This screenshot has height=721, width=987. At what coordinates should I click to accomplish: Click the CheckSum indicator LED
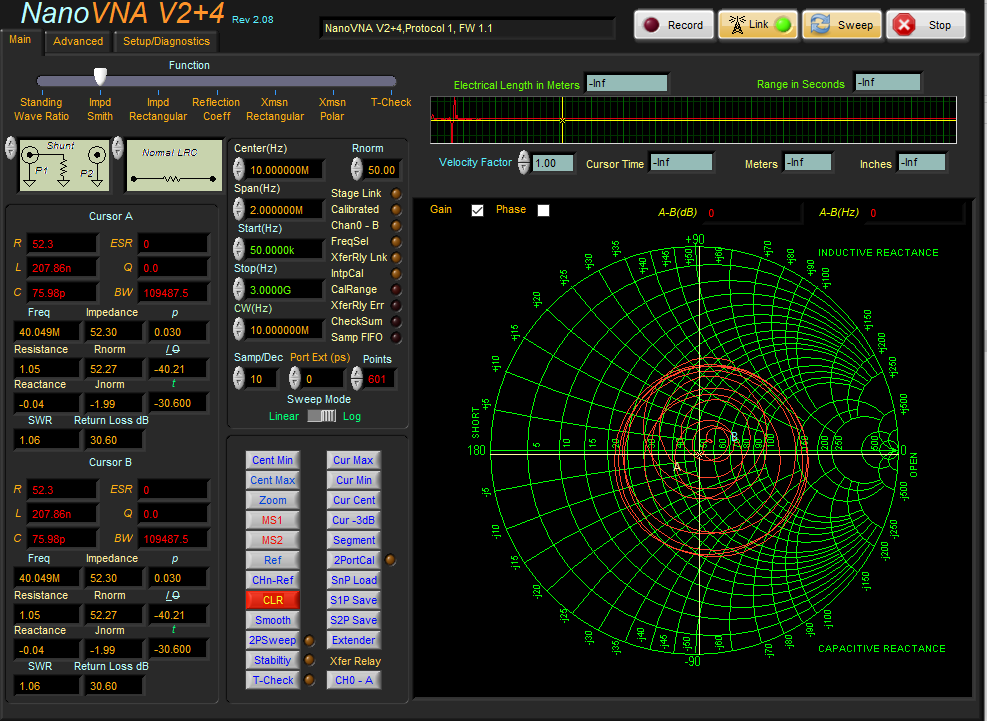point(396,321)
